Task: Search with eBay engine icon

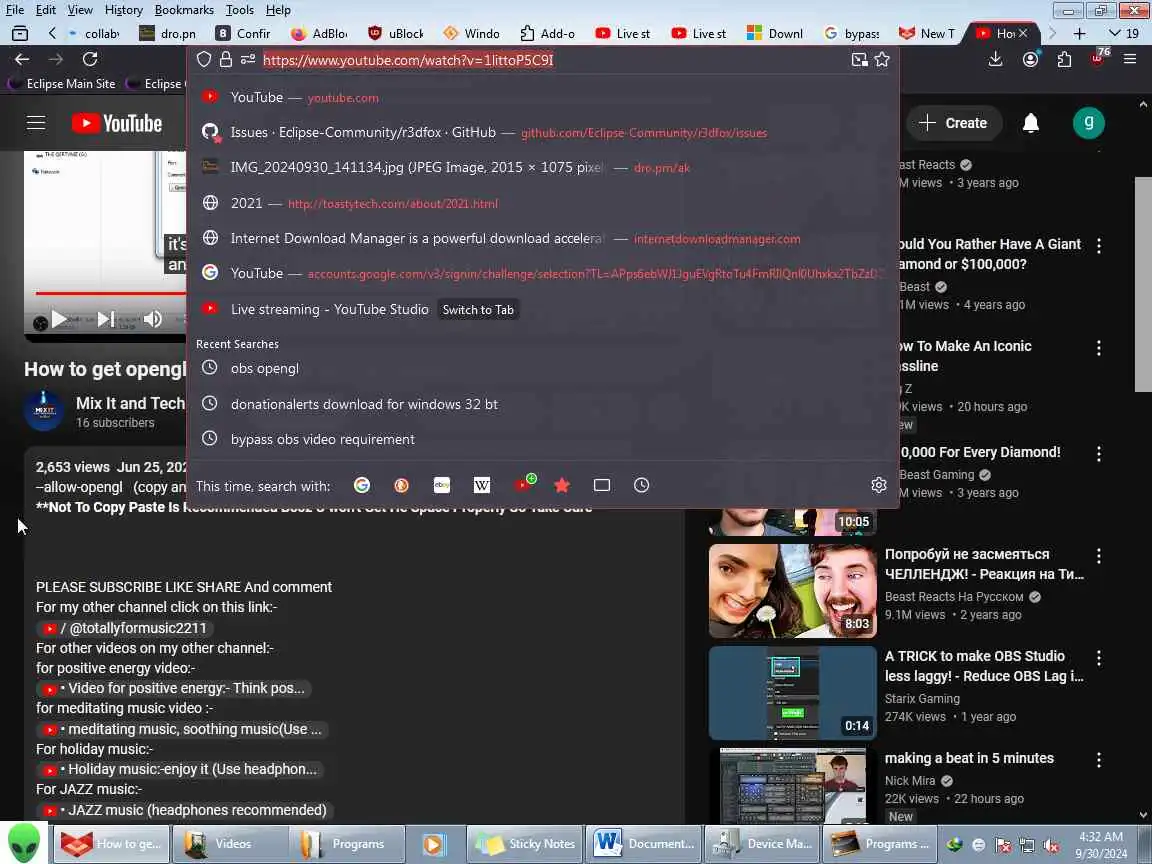Action: [442, 485]
